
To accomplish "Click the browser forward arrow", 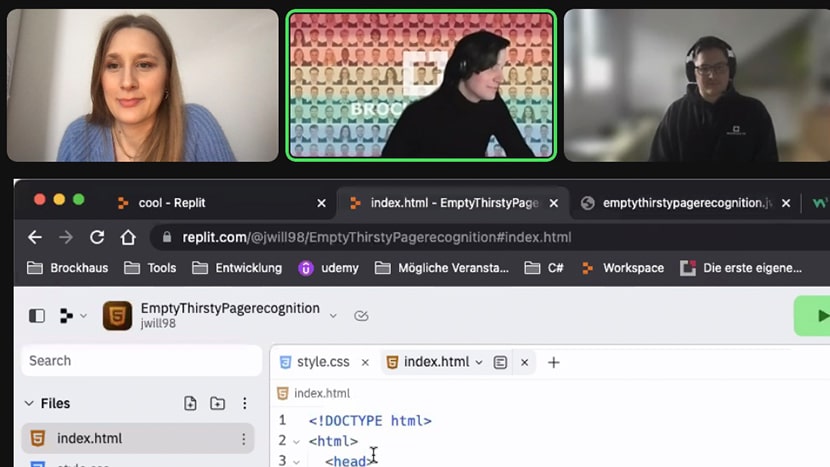I will pos(66,237).
